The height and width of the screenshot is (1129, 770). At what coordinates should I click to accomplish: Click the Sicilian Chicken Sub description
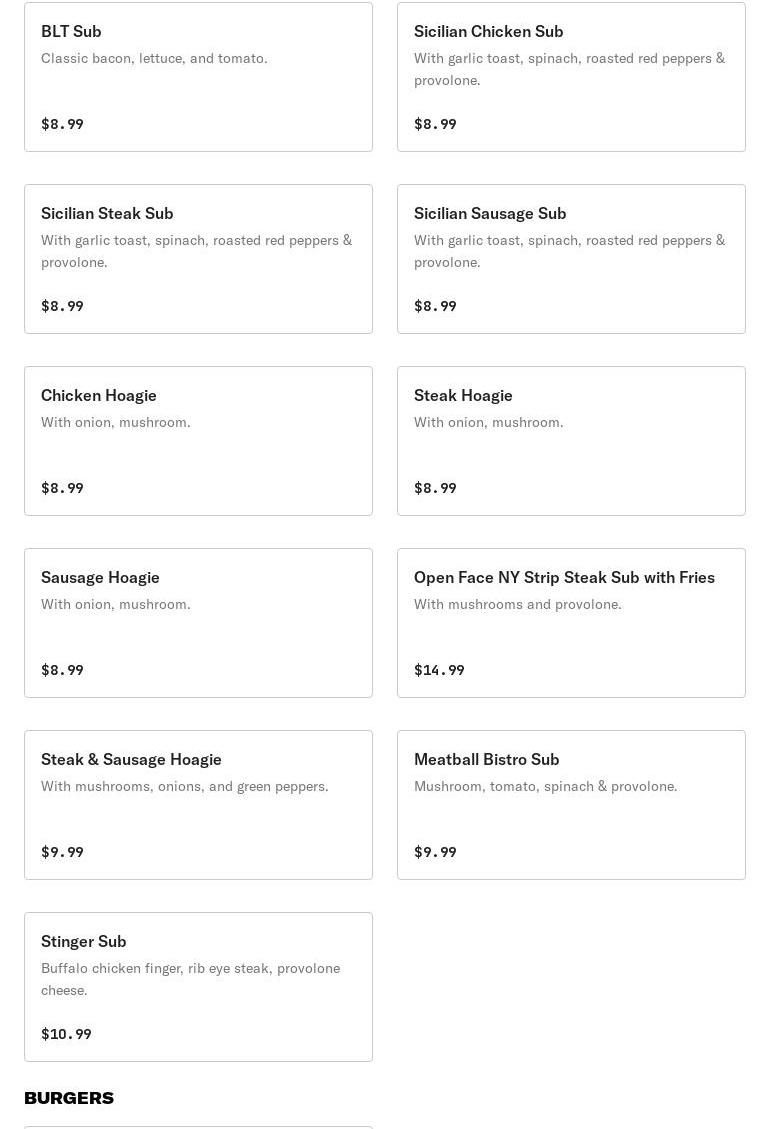pos(570,69)
